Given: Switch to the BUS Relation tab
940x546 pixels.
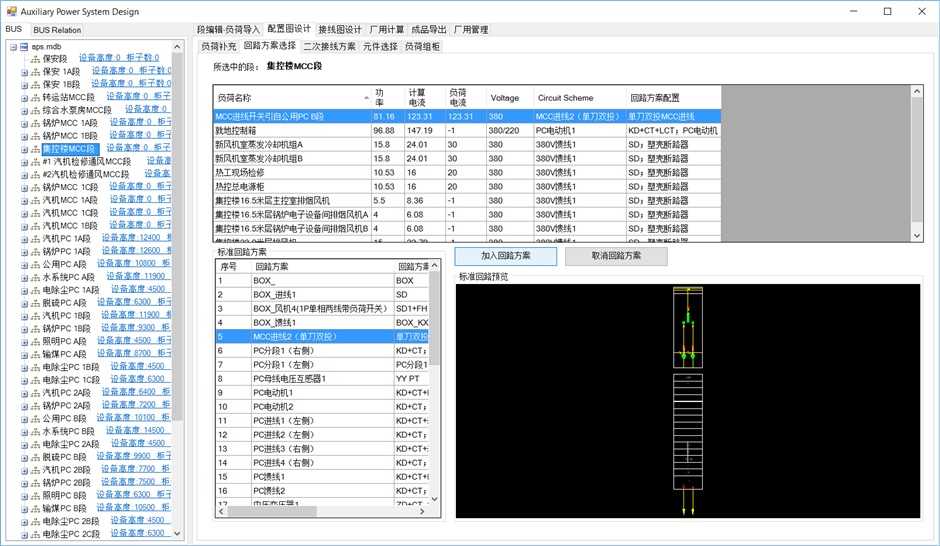Looking at the screenshot, I should (x=57, y=30).
